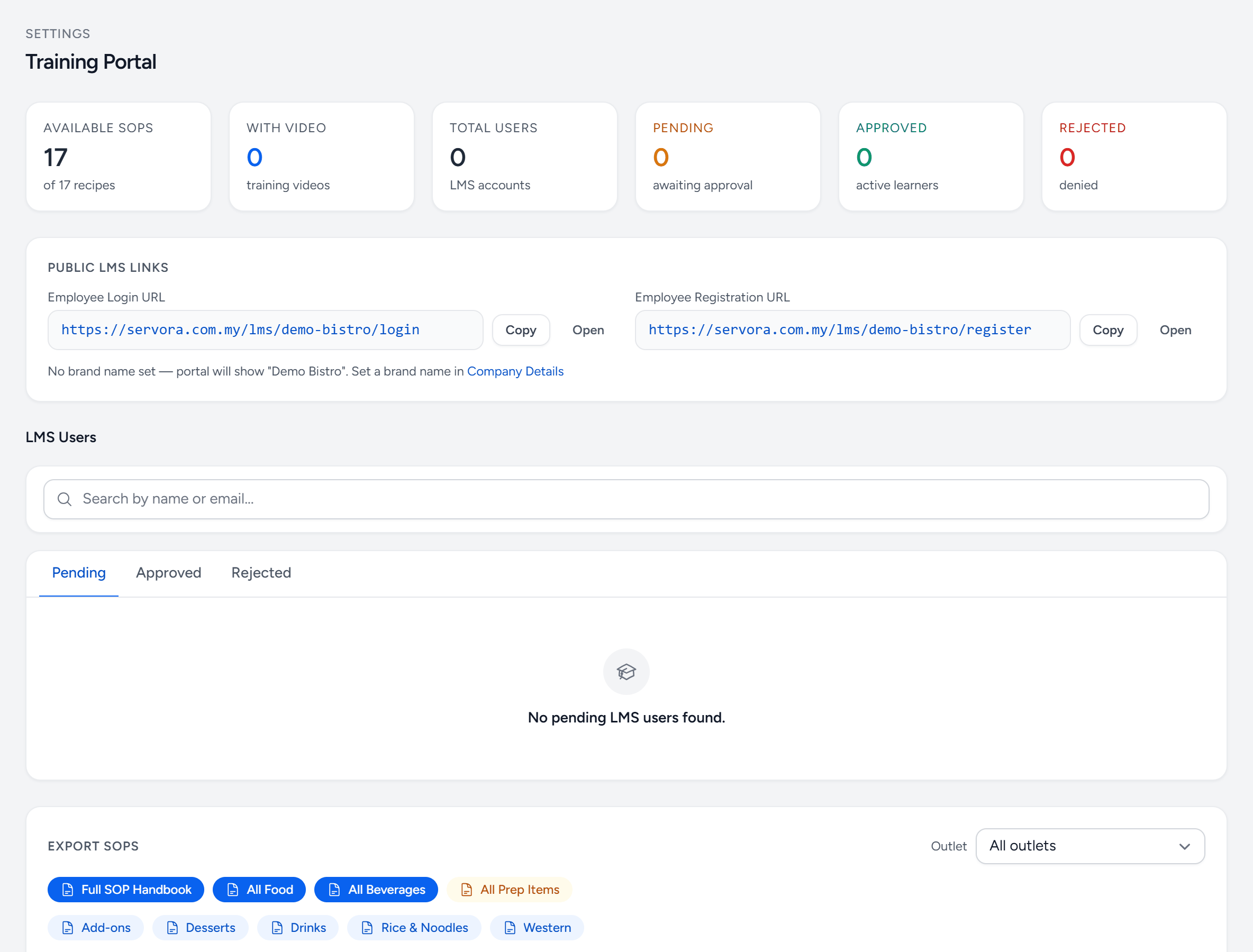Click the Employee Registration URL label

click(712, 297)
